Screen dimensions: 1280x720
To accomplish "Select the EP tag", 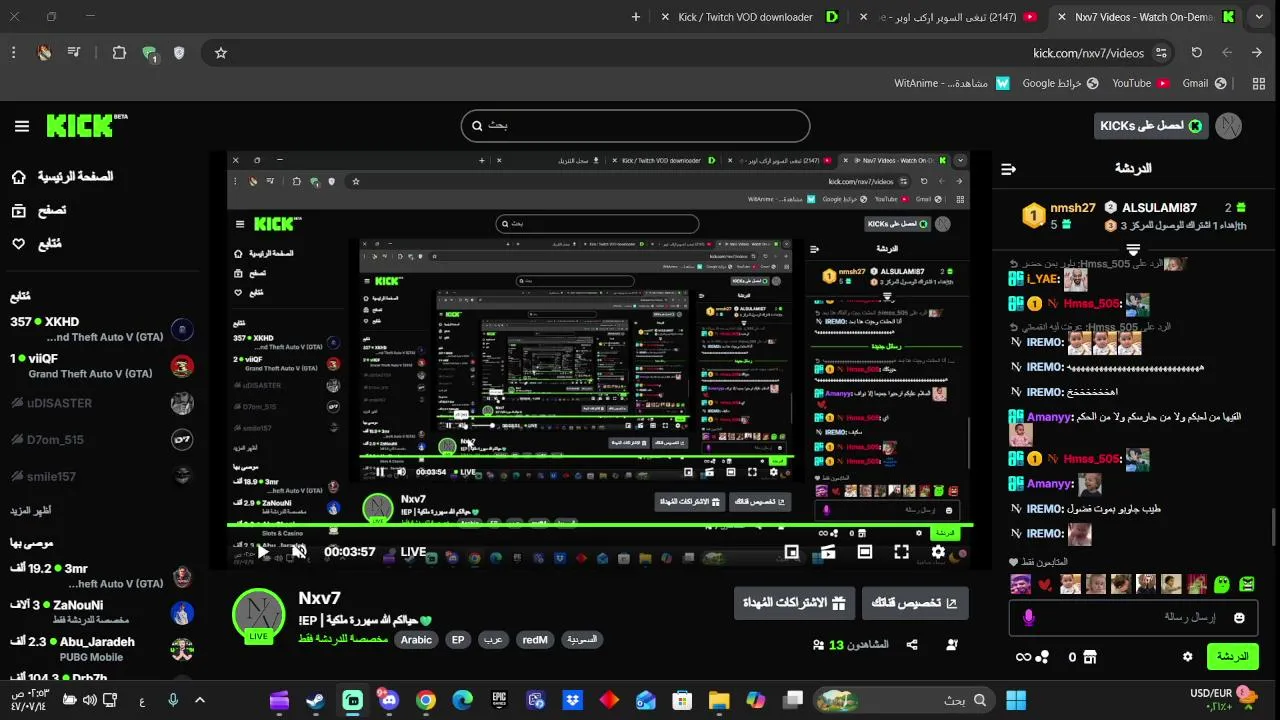I will point(458,640).
